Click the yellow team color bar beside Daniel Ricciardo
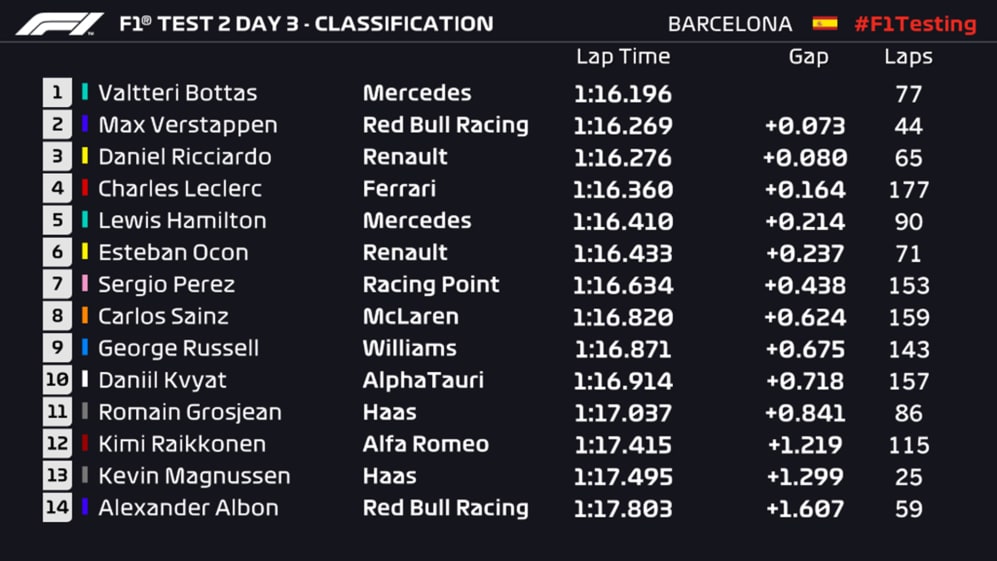The height and width of the screenshot is (561, 997). coord(86,157)
